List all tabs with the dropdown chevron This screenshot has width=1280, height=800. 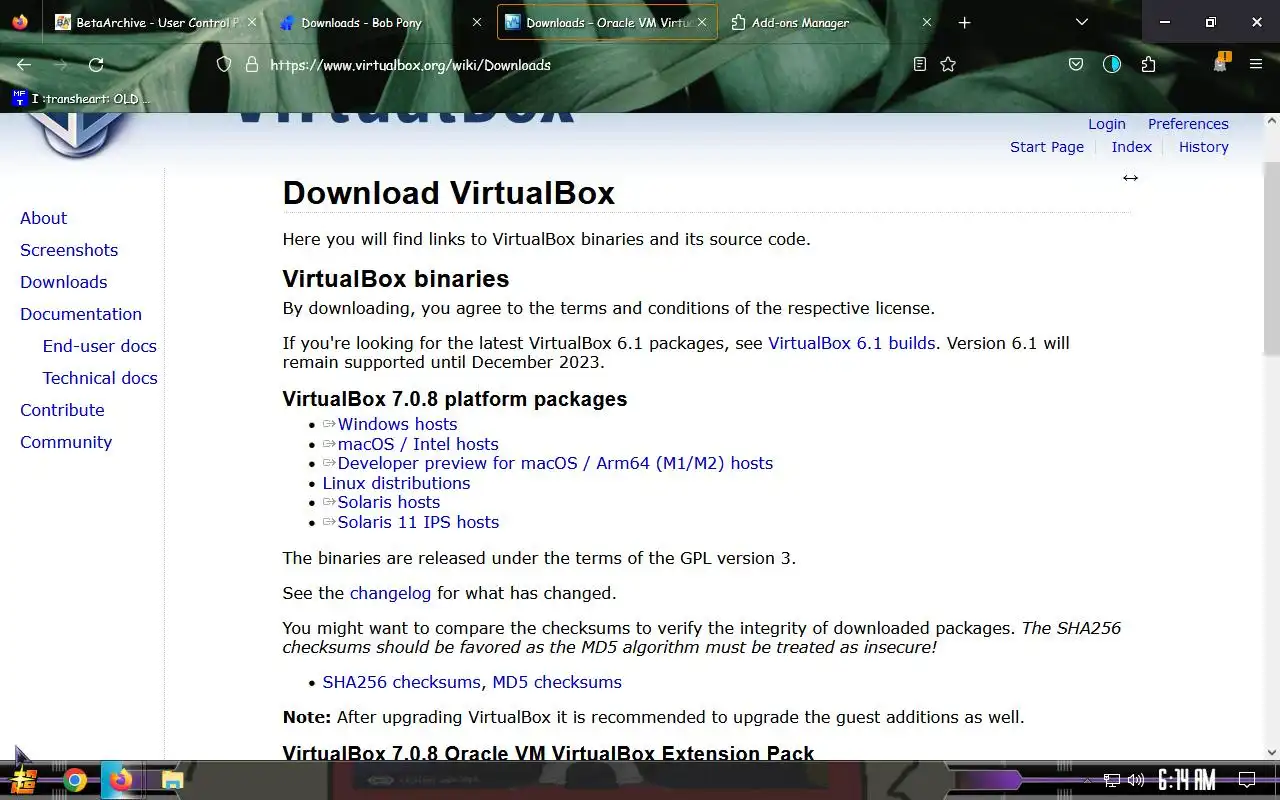(x=1082, y=22)
